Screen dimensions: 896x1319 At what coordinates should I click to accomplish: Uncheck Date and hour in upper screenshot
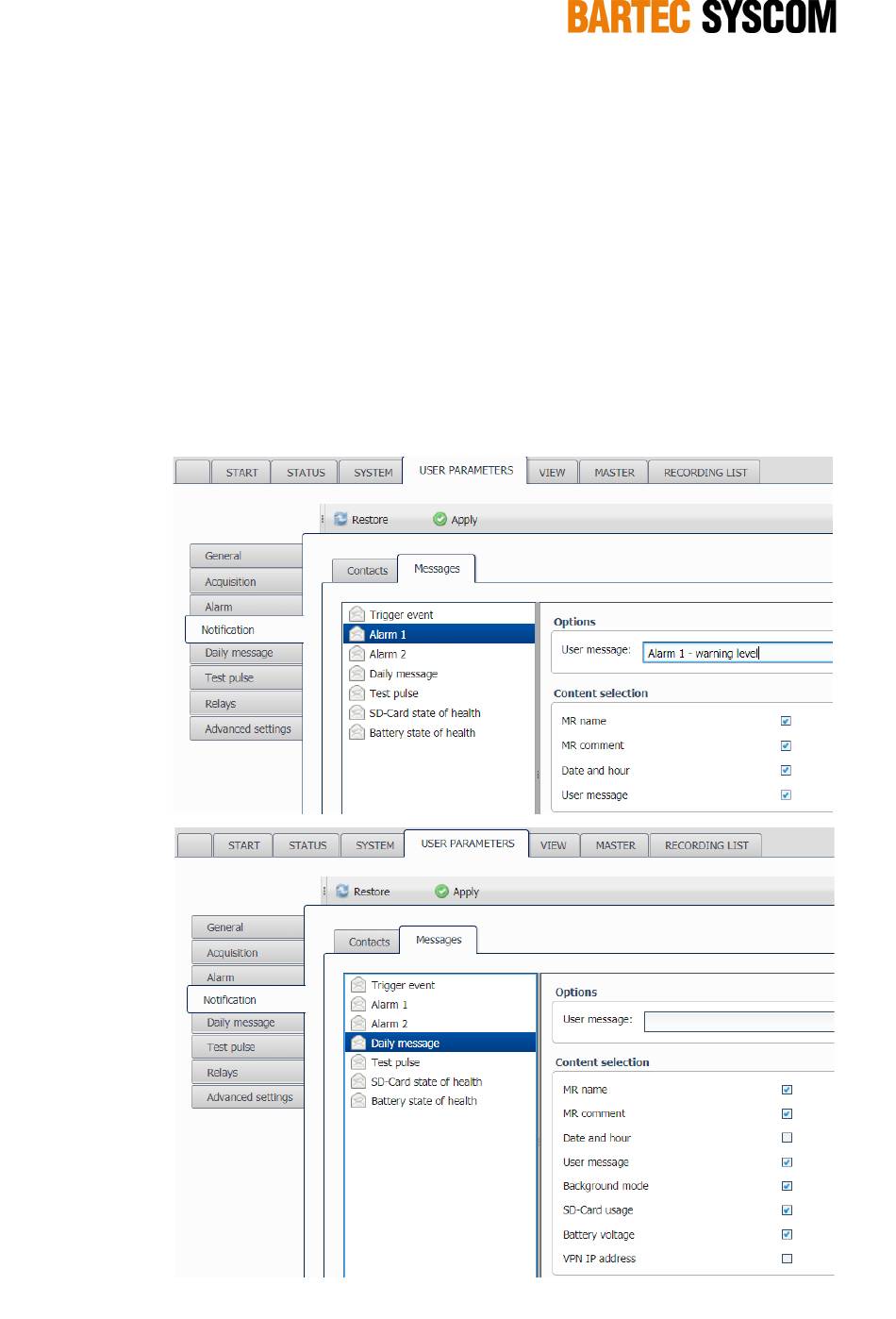pos(786,771)
